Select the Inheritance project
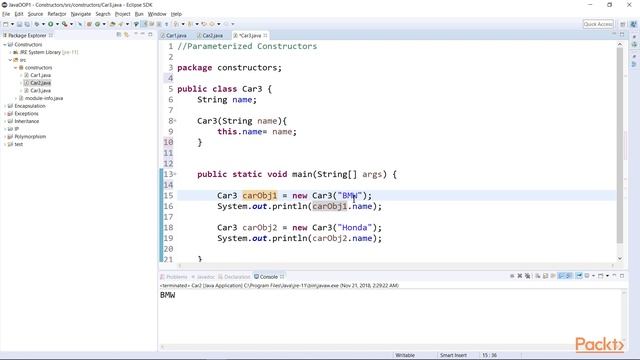The image size is (640, 360). (27, 121)
